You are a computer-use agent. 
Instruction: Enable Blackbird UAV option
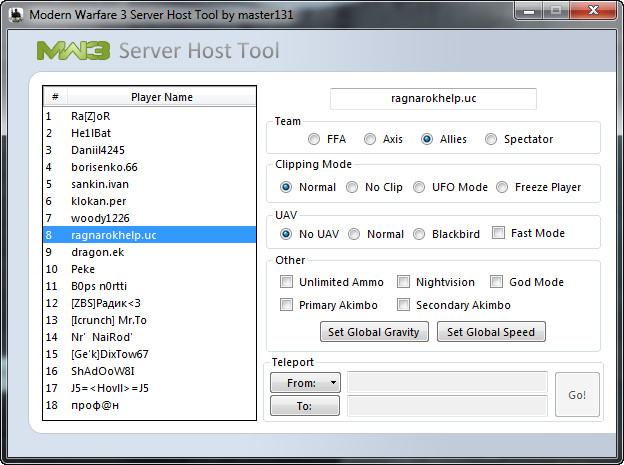coord(419,234)
